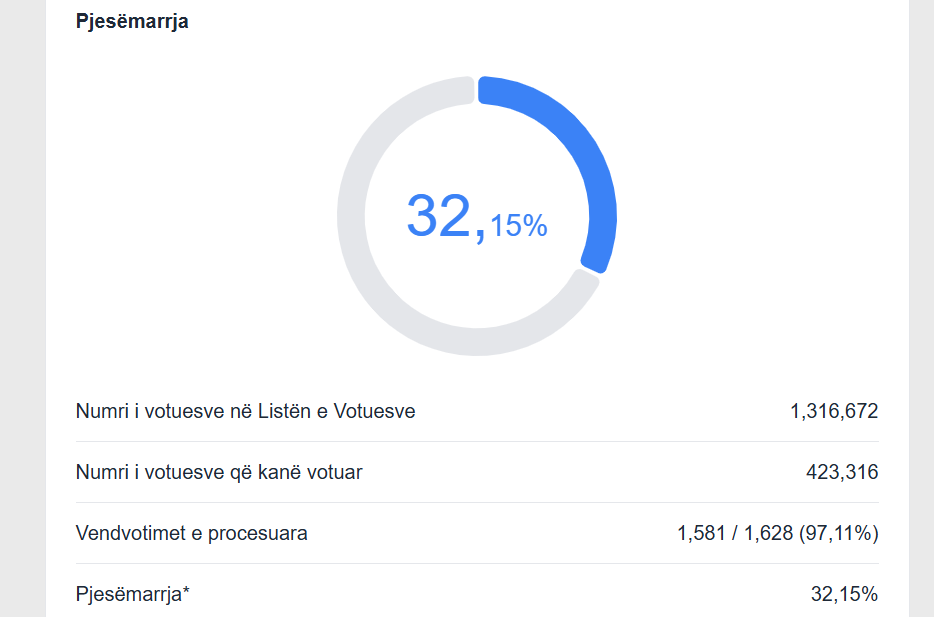Click the '1,581 / 1,628 (97,11%)' value

(778, 533)
